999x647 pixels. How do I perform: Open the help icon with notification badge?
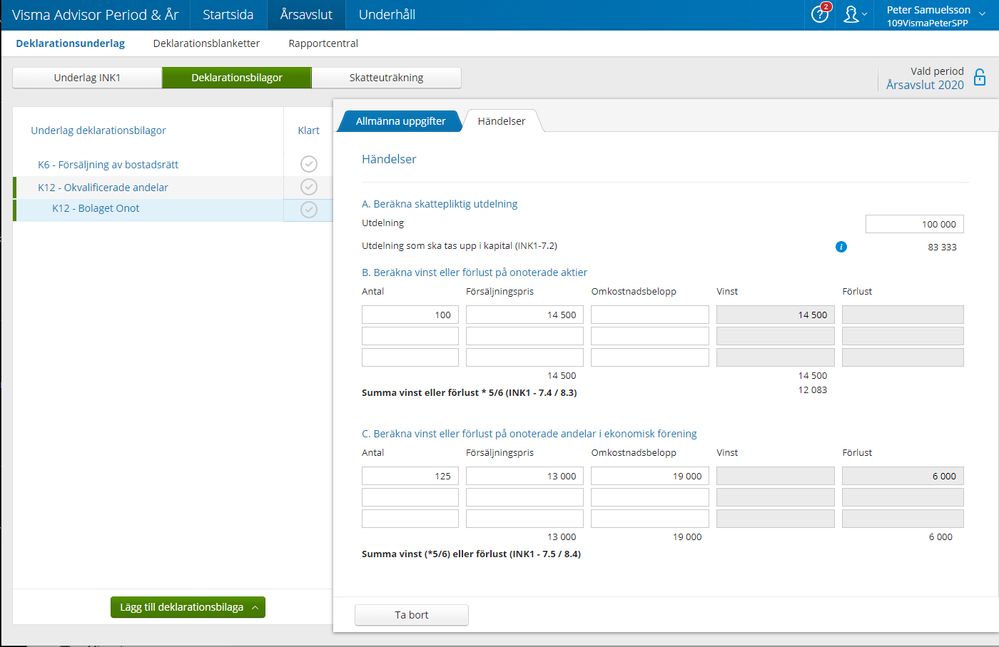pos(821,14)
